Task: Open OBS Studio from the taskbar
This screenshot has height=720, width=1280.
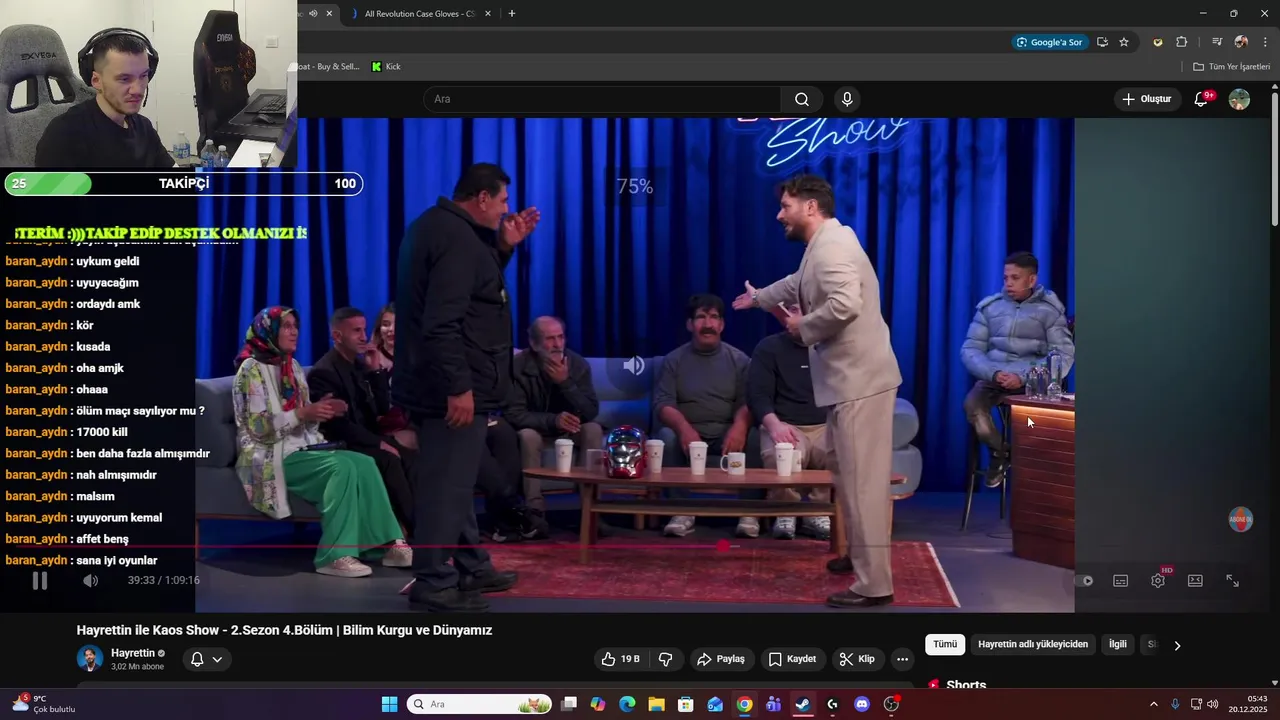Action: (891, 704)
